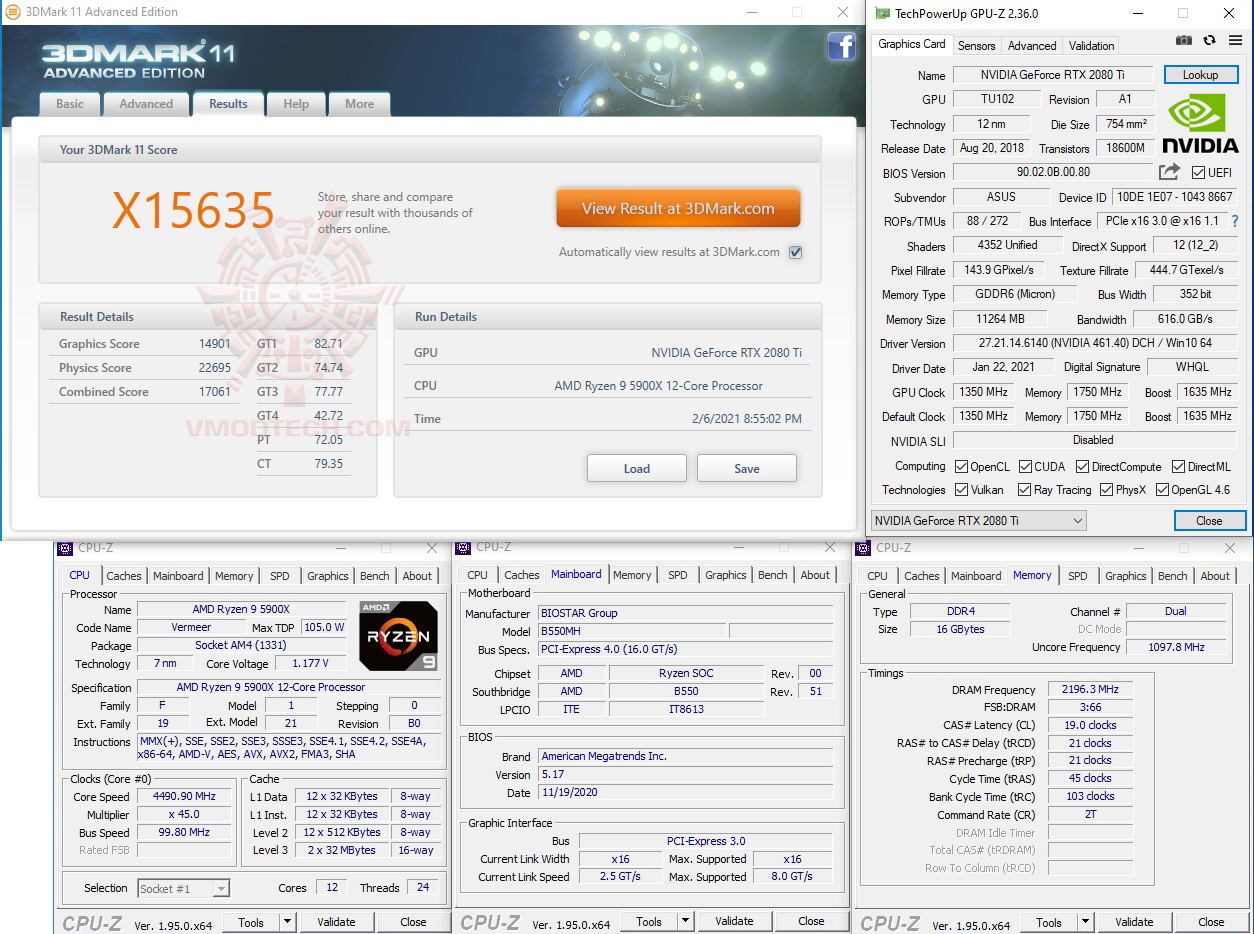This screenshot has height=934, width=1254.
Task: Click the NVIDIA logo in GPU-Z
Action: coord(1200,123)
